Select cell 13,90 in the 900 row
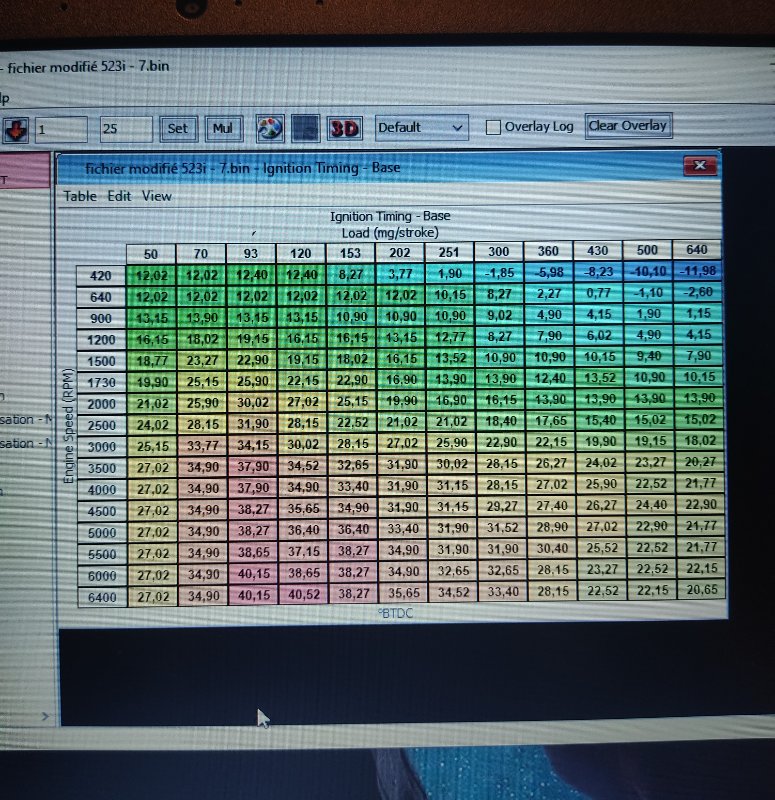 (202, 318)
